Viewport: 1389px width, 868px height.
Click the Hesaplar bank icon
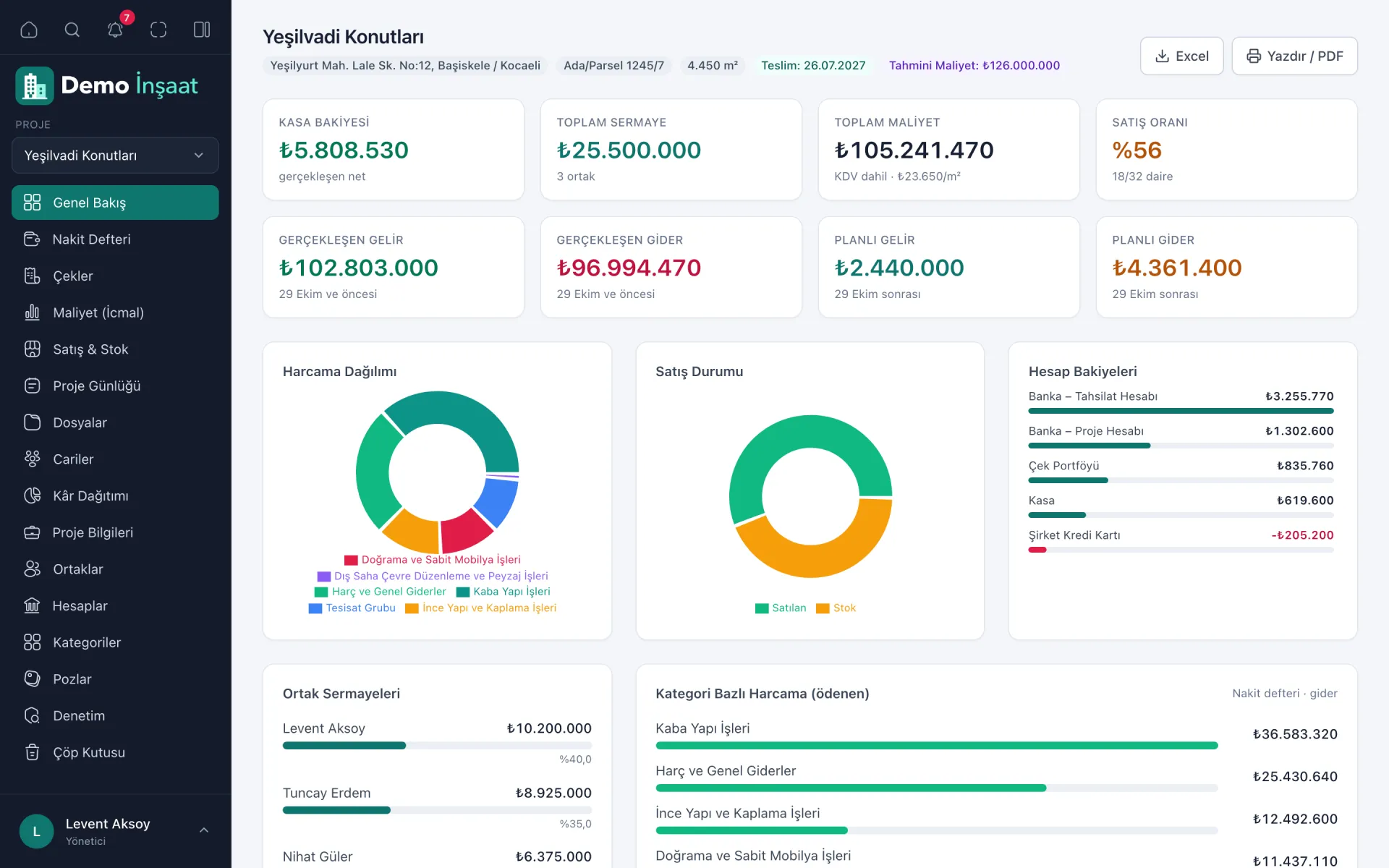point(32,606)
